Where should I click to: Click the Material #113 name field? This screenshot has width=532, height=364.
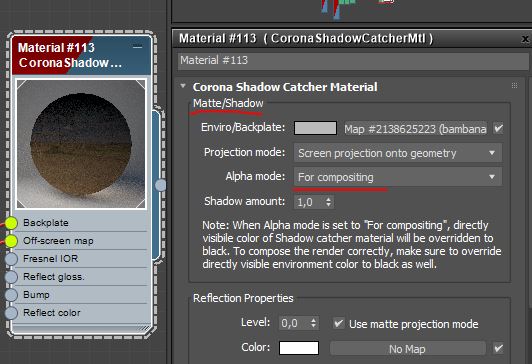click(x=353, y=60)
